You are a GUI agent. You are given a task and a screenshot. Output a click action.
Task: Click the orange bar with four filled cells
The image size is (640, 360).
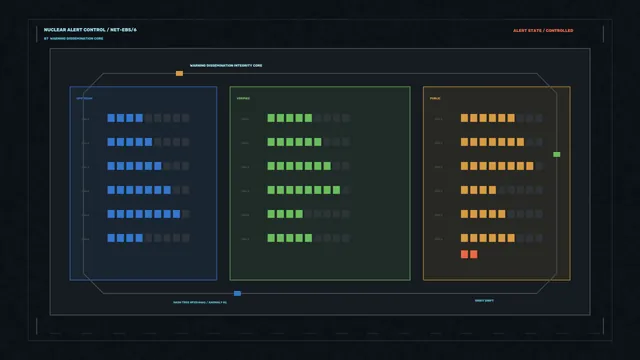(502, 190)
